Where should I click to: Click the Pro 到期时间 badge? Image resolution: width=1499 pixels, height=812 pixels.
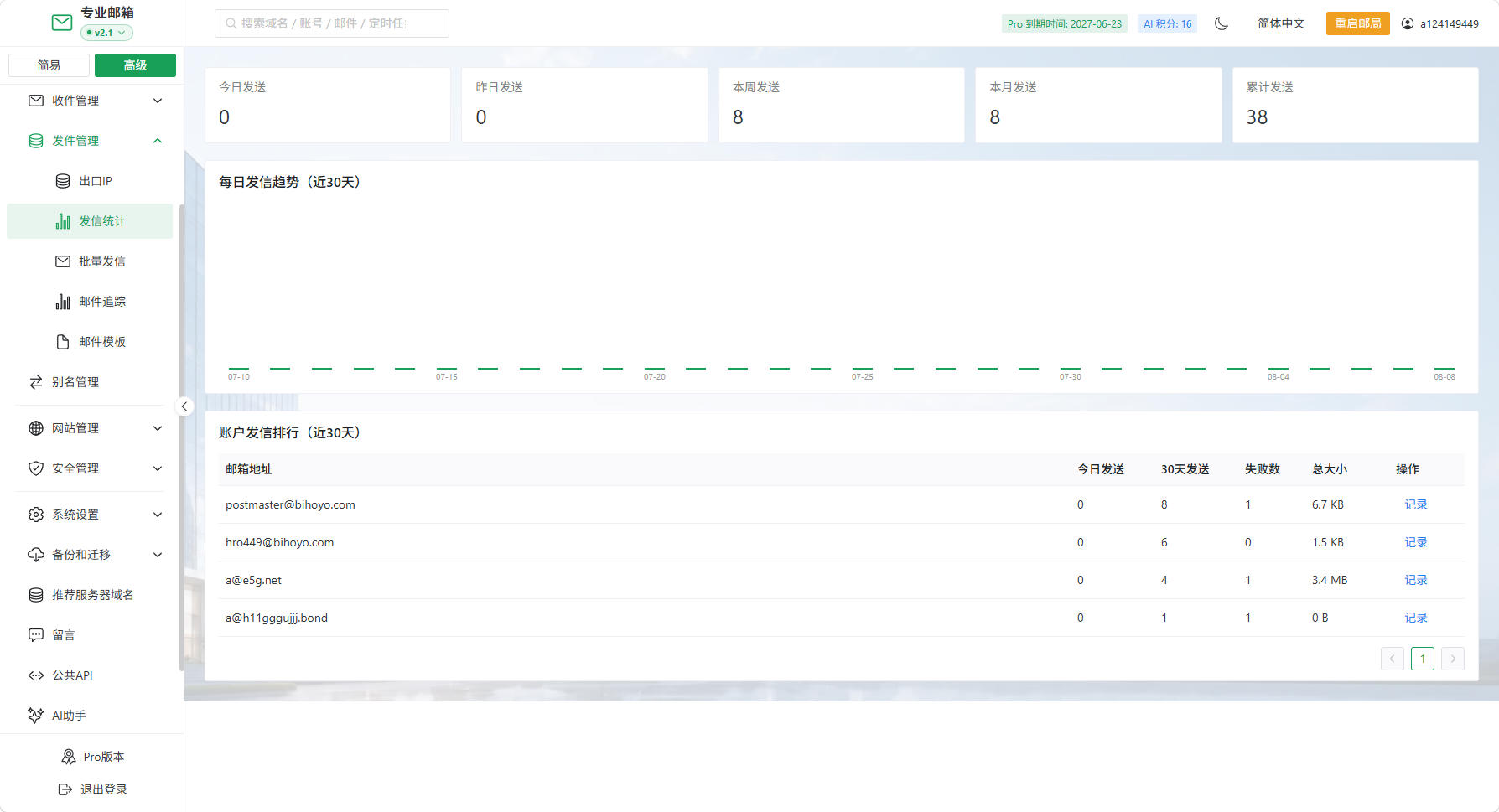(1065, 23)
